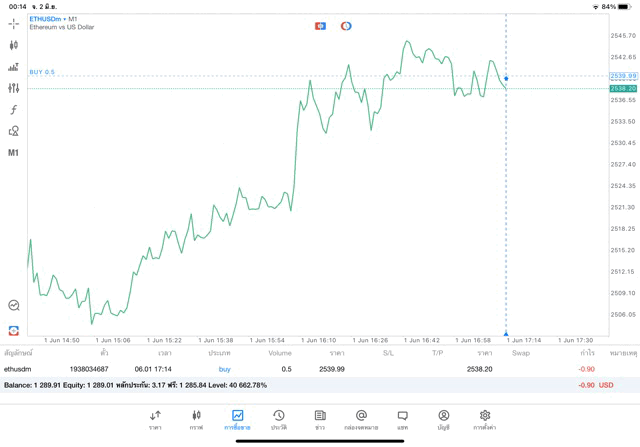Viewport: 640px width, 447px height.
Task: Change chart type using the candlestick icon
Action: pos(14,45)
